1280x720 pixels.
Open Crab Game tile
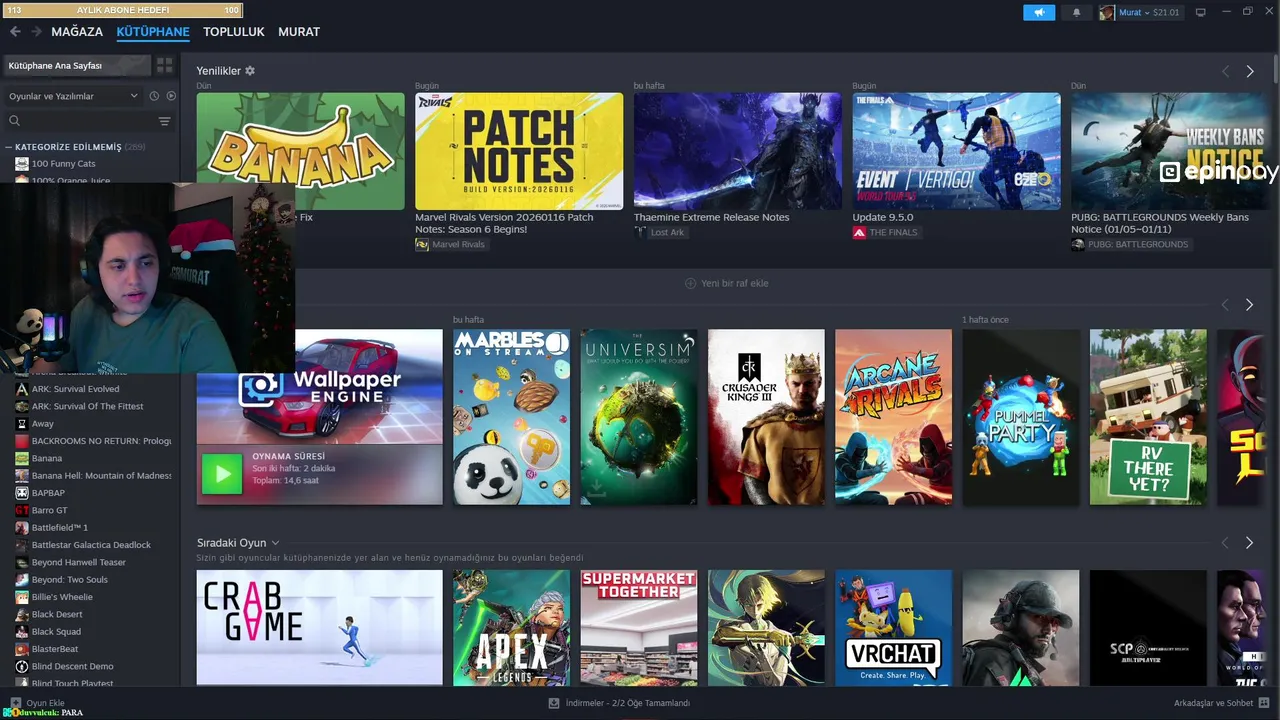click(320, 627)
